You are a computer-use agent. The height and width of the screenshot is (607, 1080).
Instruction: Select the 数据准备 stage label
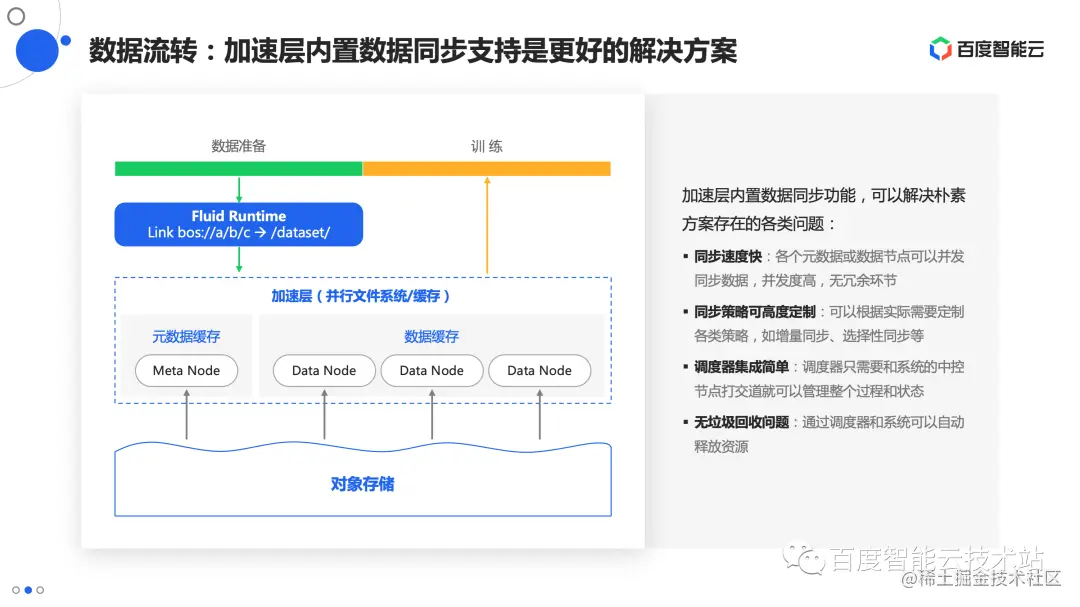pyautogui.click(x=238, y=146)
